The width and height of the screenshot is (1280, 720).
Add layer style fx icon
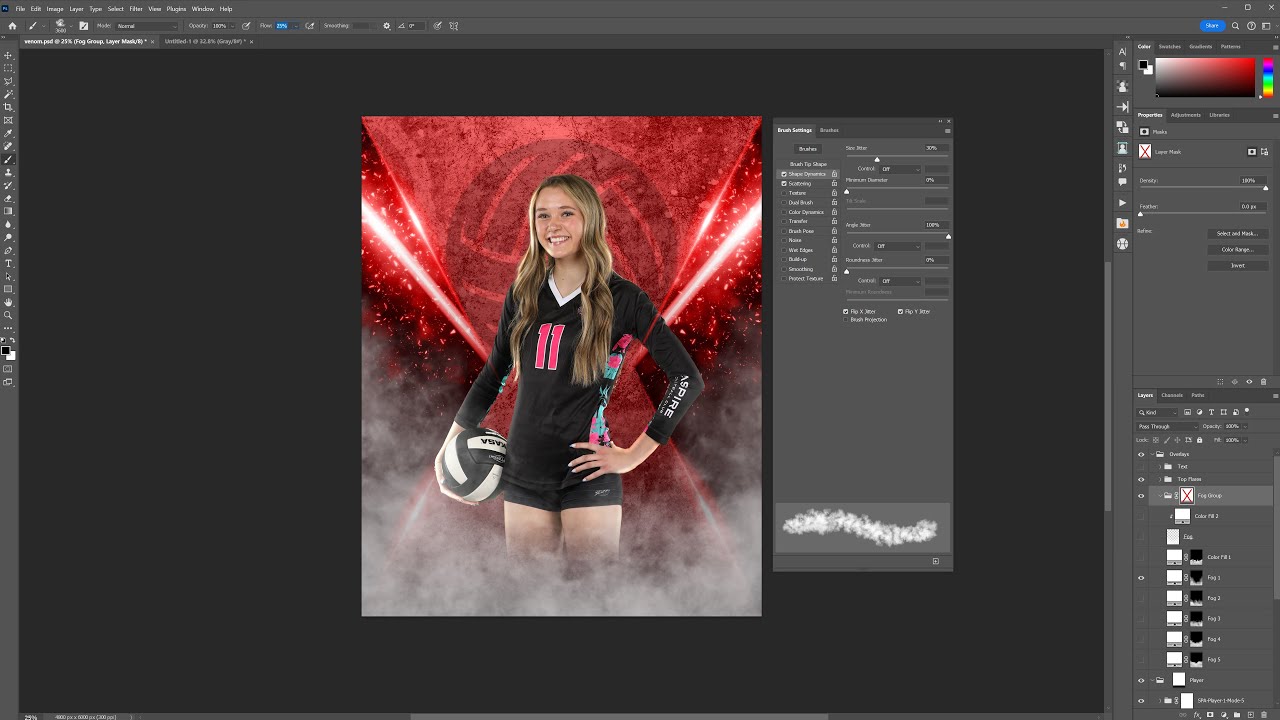tap(1197, 714)
